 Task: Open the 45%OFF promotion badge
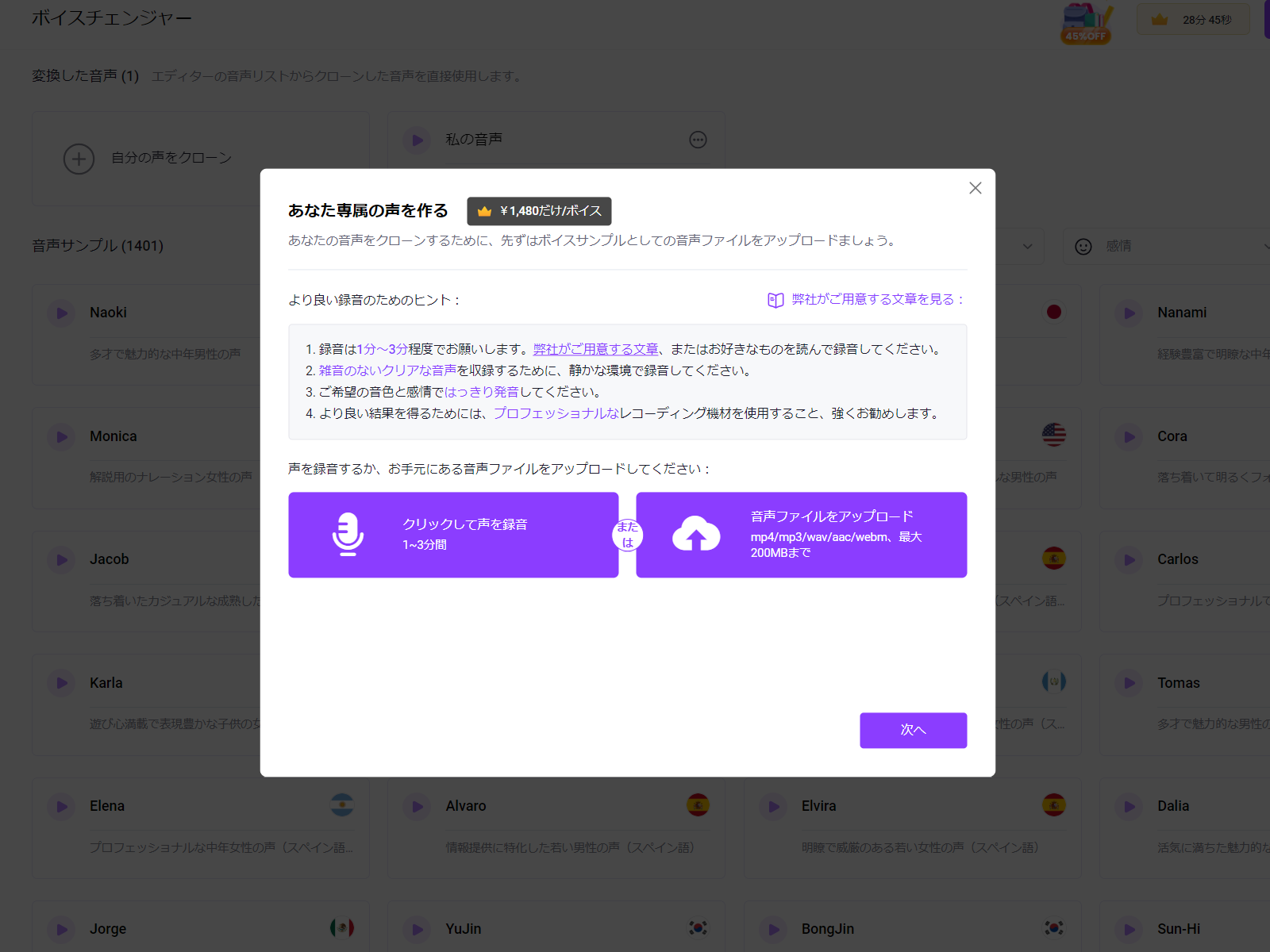pyautogui.click(x=1086, y=24)
